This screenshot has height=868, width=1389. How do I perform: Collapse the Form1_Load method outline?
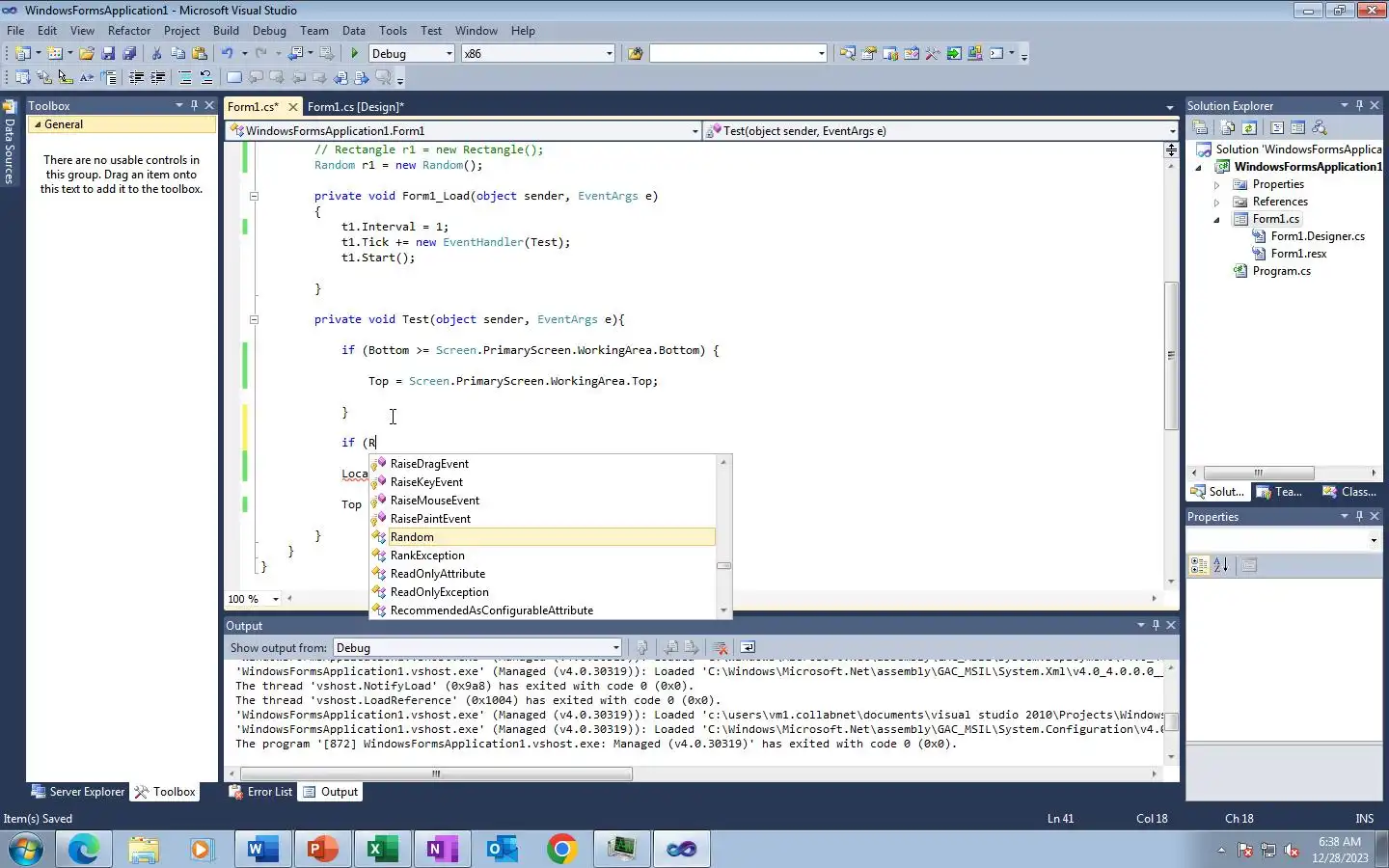[254, 196]
